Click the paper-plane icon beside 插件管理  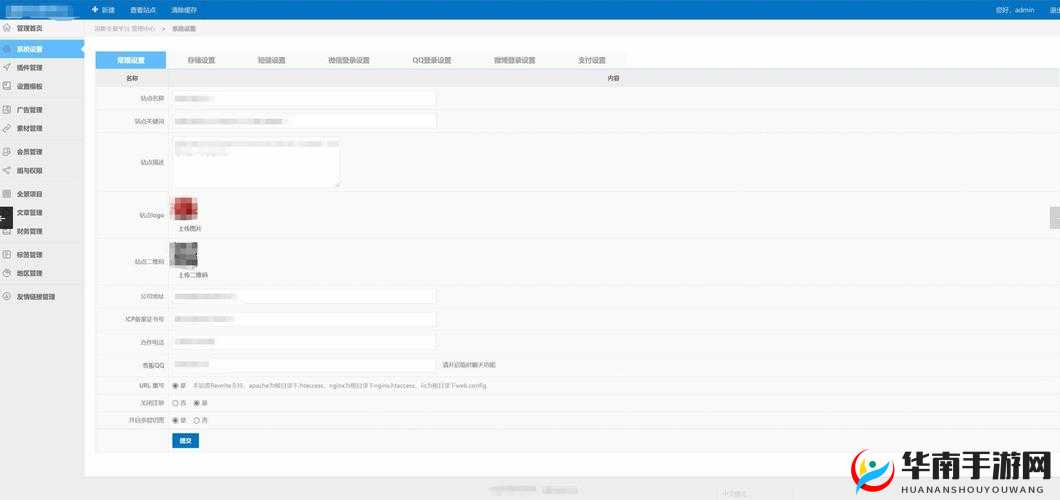click(x=7, y=67)
